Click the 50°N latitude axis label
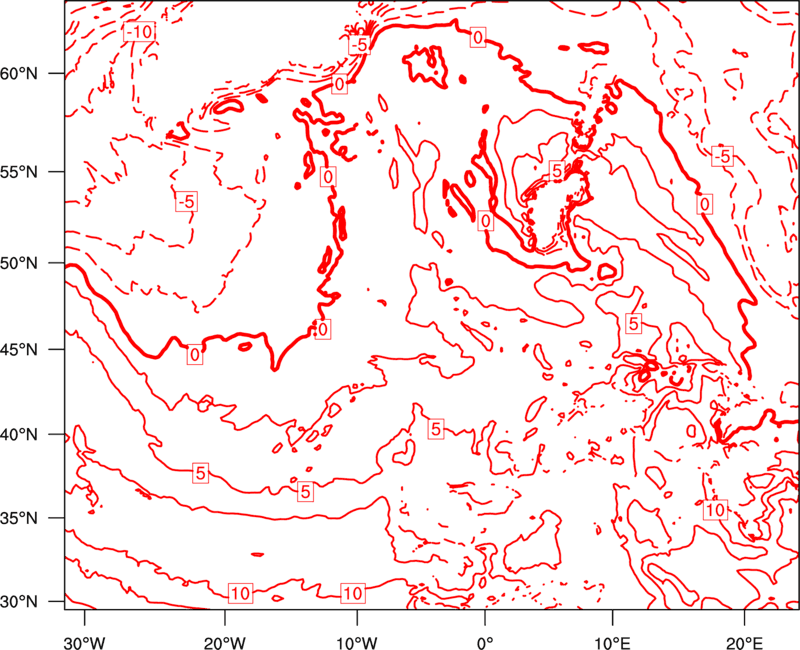This screenshot has width=800, height=650. coord(19,264)
